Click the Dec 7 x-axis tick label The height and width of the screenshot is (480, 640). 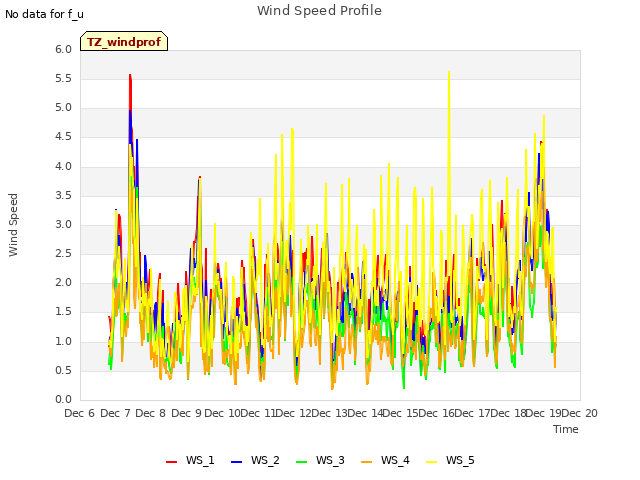click(116, 413)
